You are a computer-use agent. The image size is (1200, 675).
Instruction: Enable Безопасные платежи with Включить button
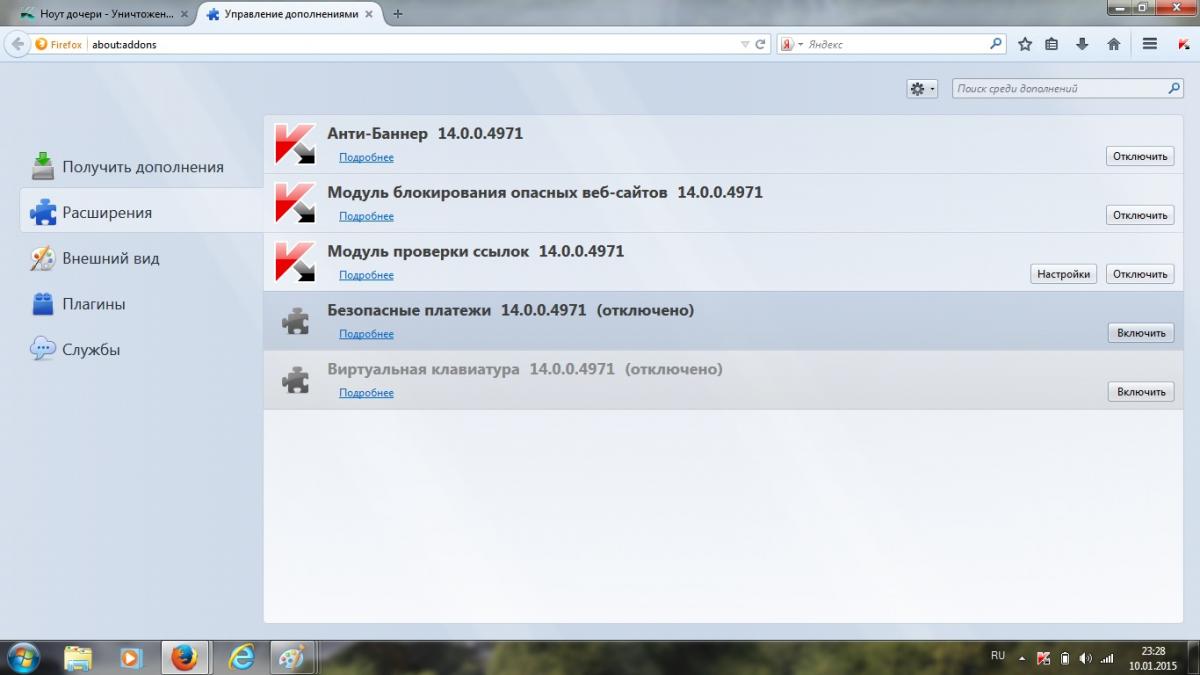click(1141, 333)
